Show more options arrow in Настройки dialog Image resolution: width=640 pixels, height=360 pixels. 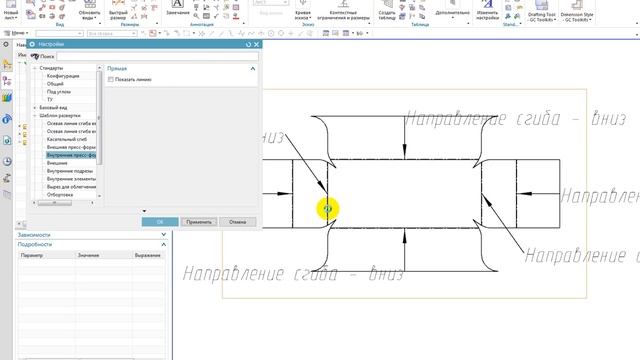tap(144, 211)
